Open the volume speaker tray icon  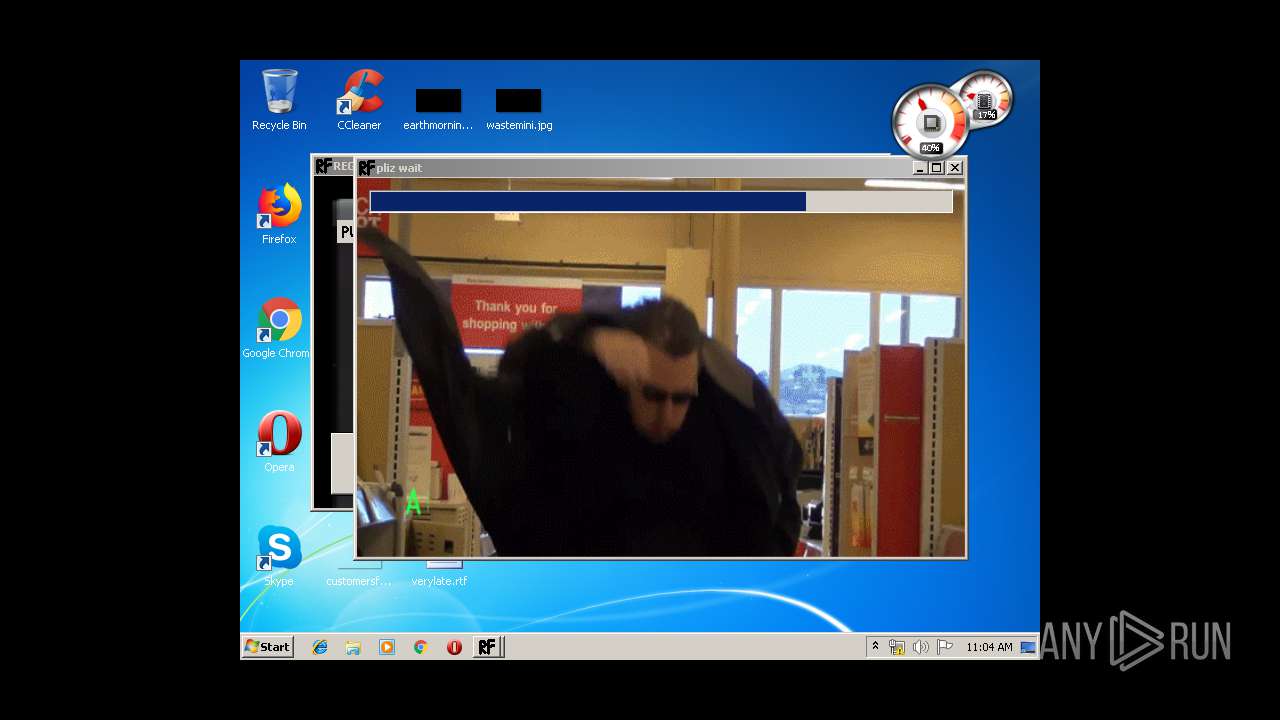[x=921, y=647]
